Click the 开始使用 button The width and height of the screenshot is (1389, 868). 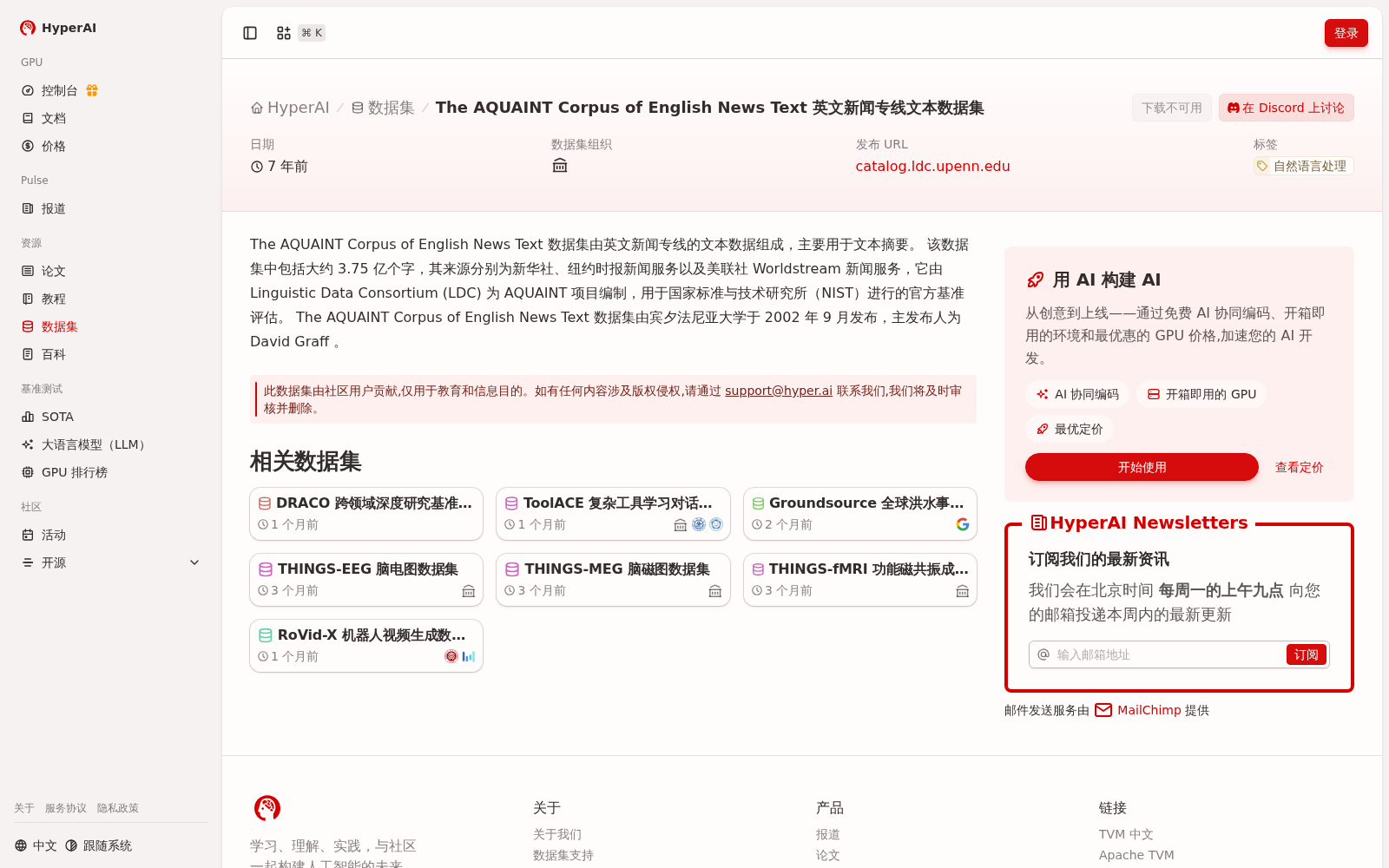1142,467
